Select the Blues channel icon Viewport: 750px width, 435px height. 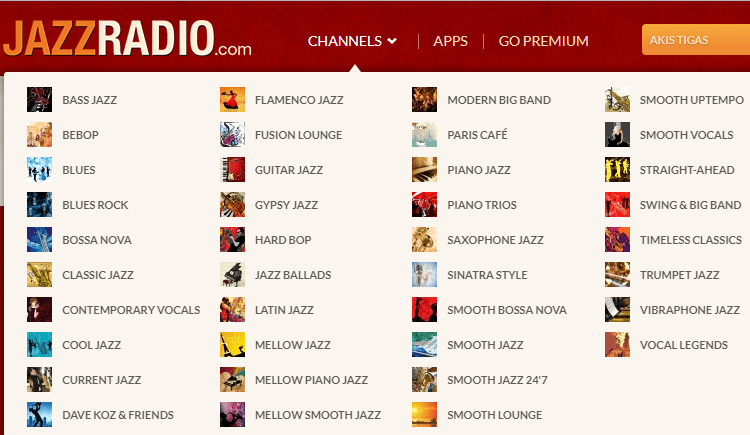(39, 169)
